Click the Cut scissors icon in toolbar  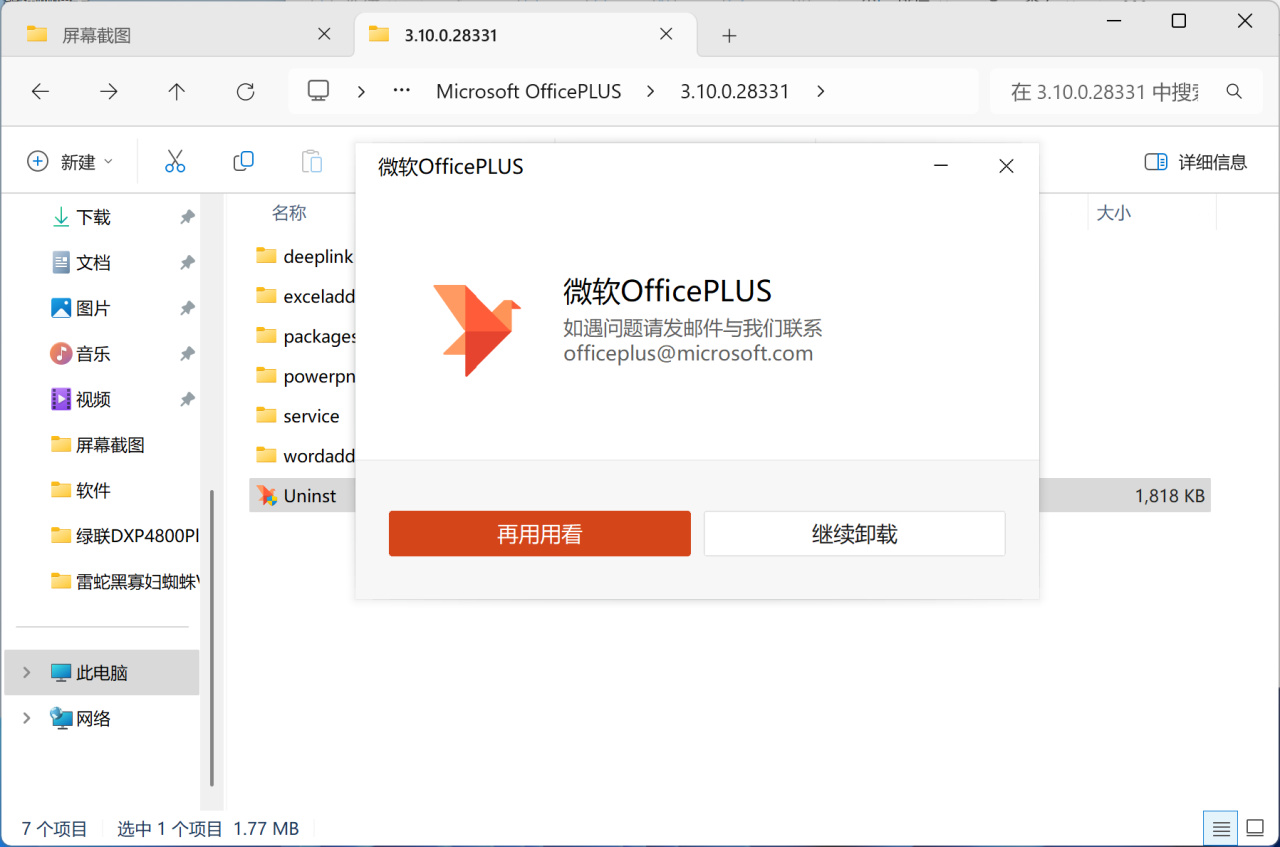click(175, 161)
